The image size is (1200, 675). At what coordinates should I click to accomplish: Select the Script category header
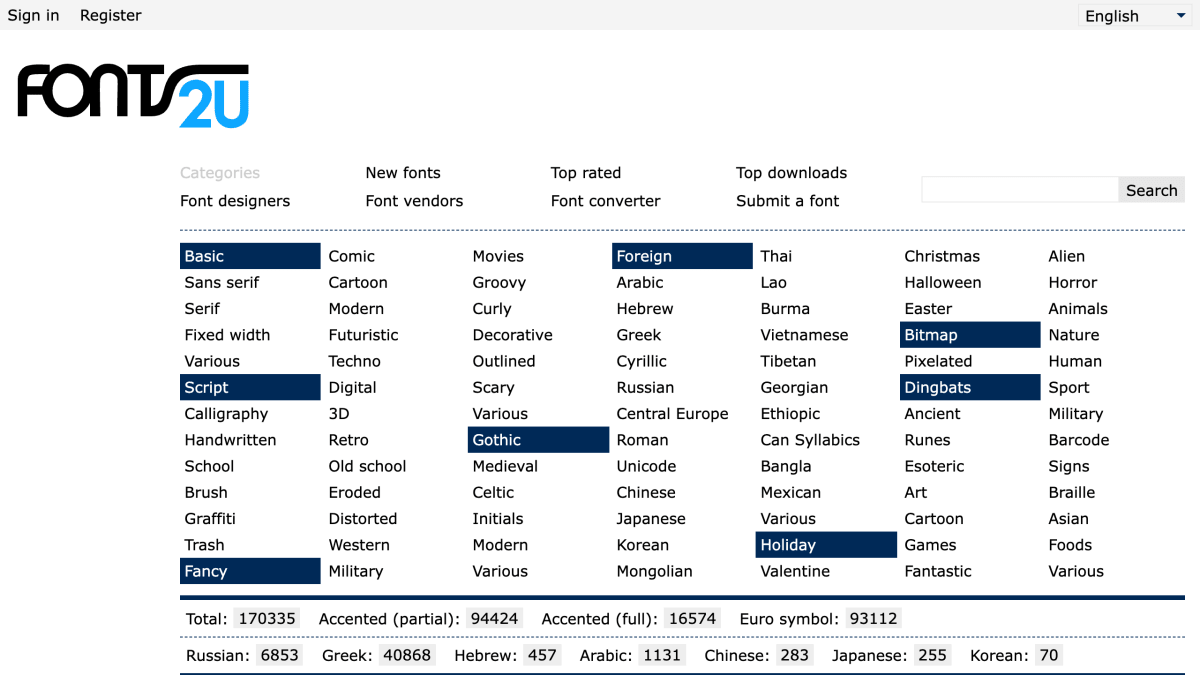coord(250,387)
